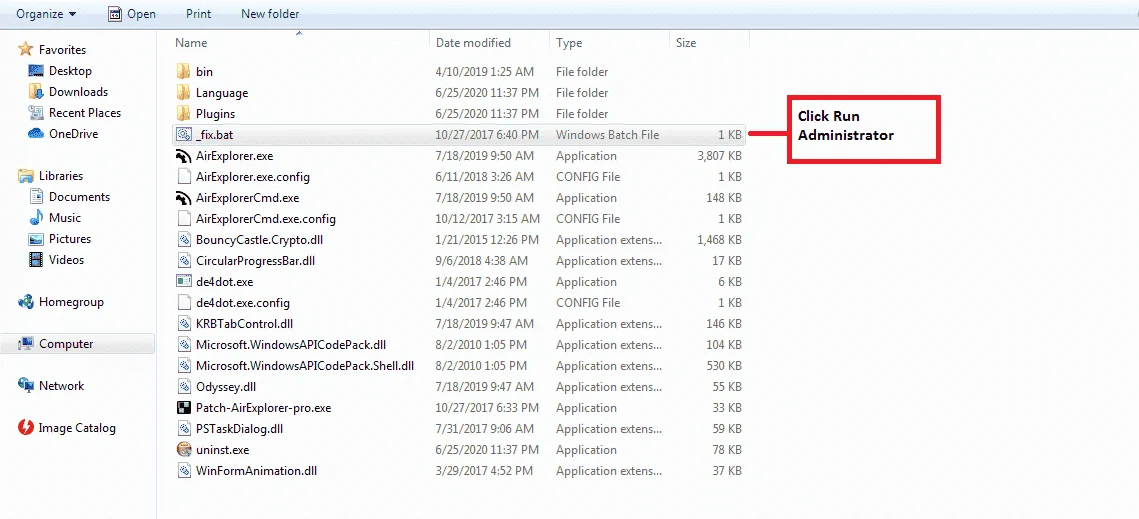
Task: Sort by Size column header
Action: click(x=686, y=43)
